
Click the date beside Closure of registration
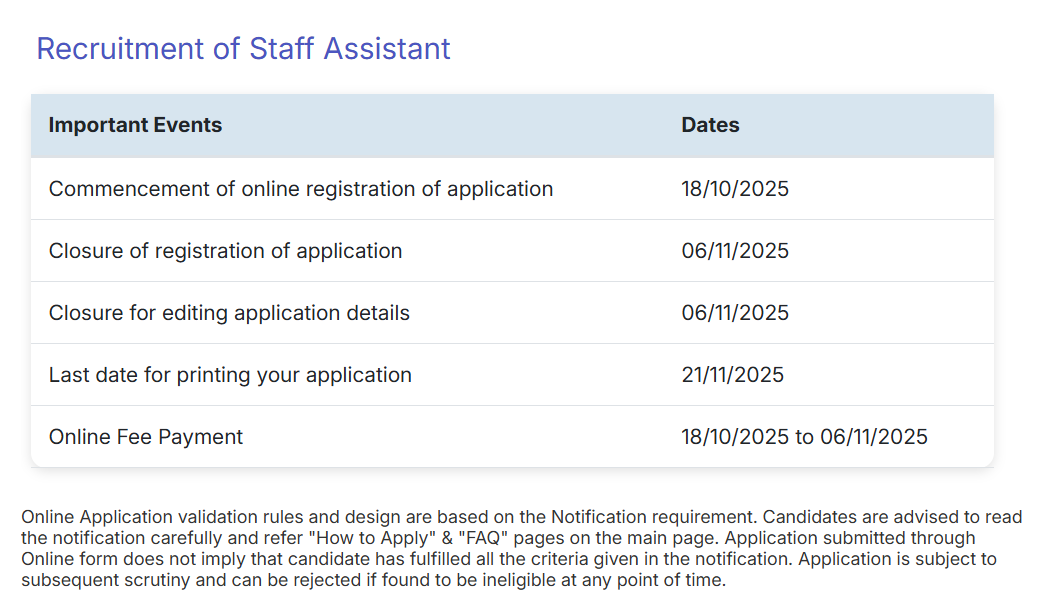[x=735, y=251]
